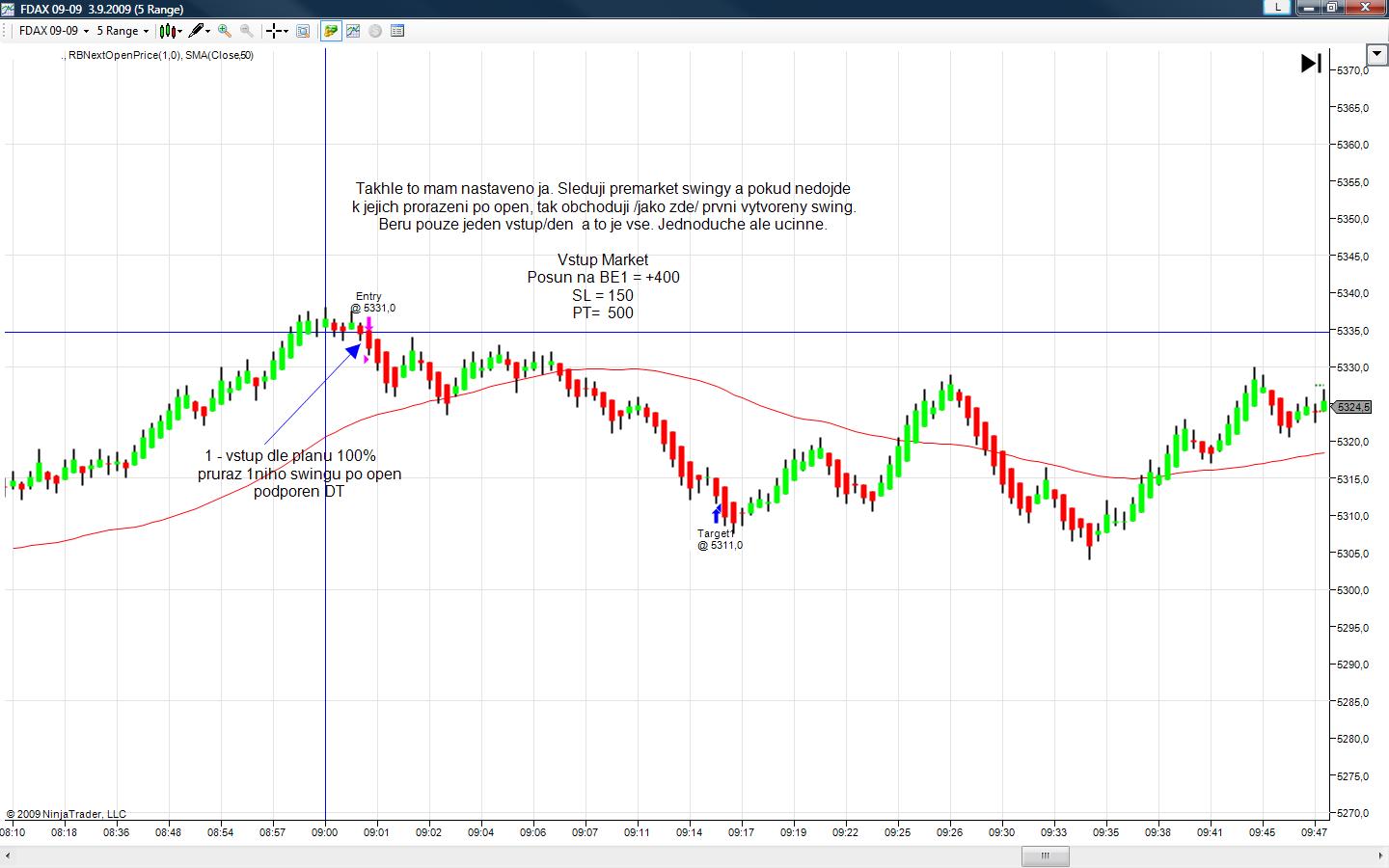Close the FDAX chart window

pos(1365,7)
